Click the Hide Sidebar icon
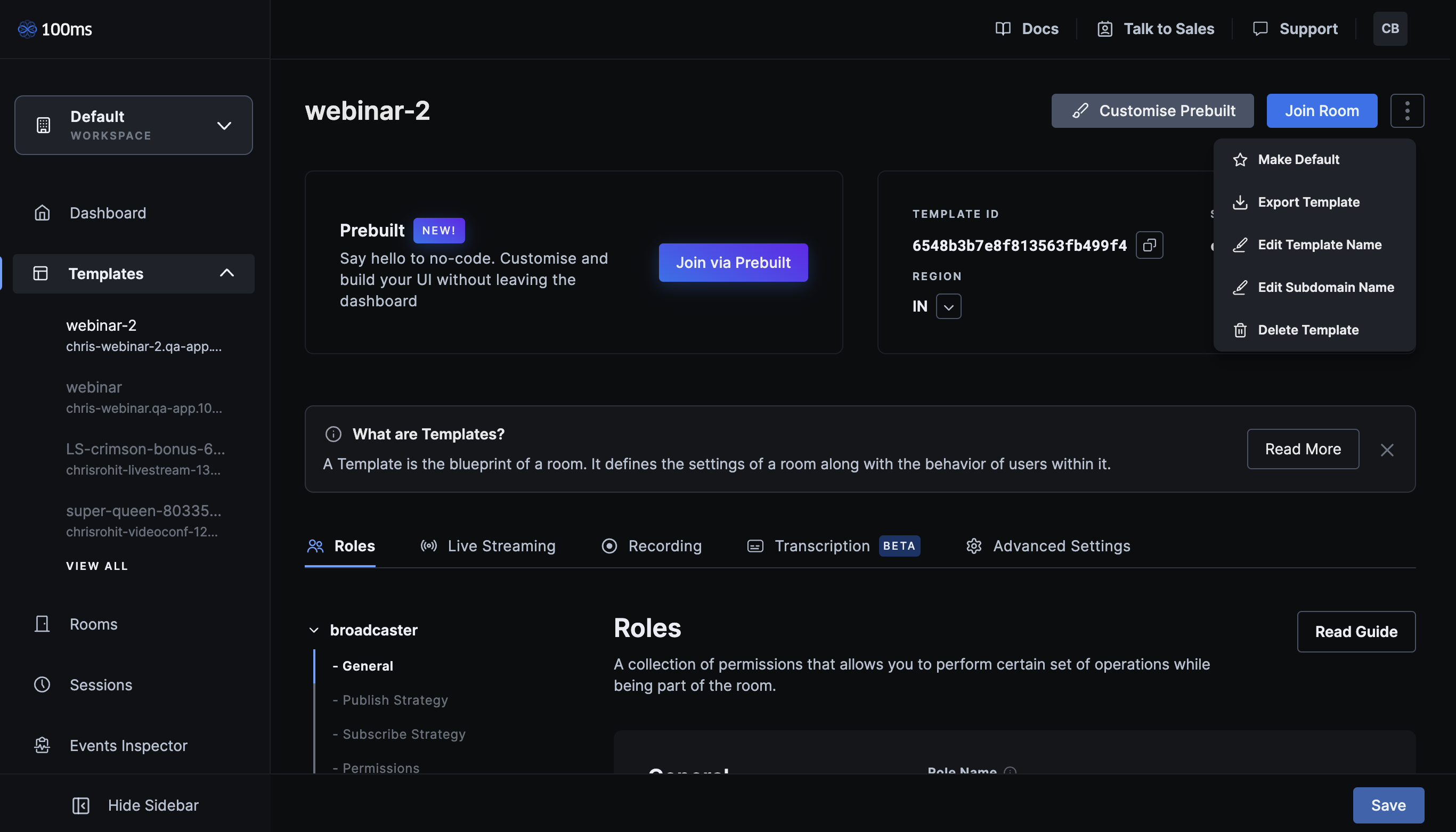 [x=80, y=806]
